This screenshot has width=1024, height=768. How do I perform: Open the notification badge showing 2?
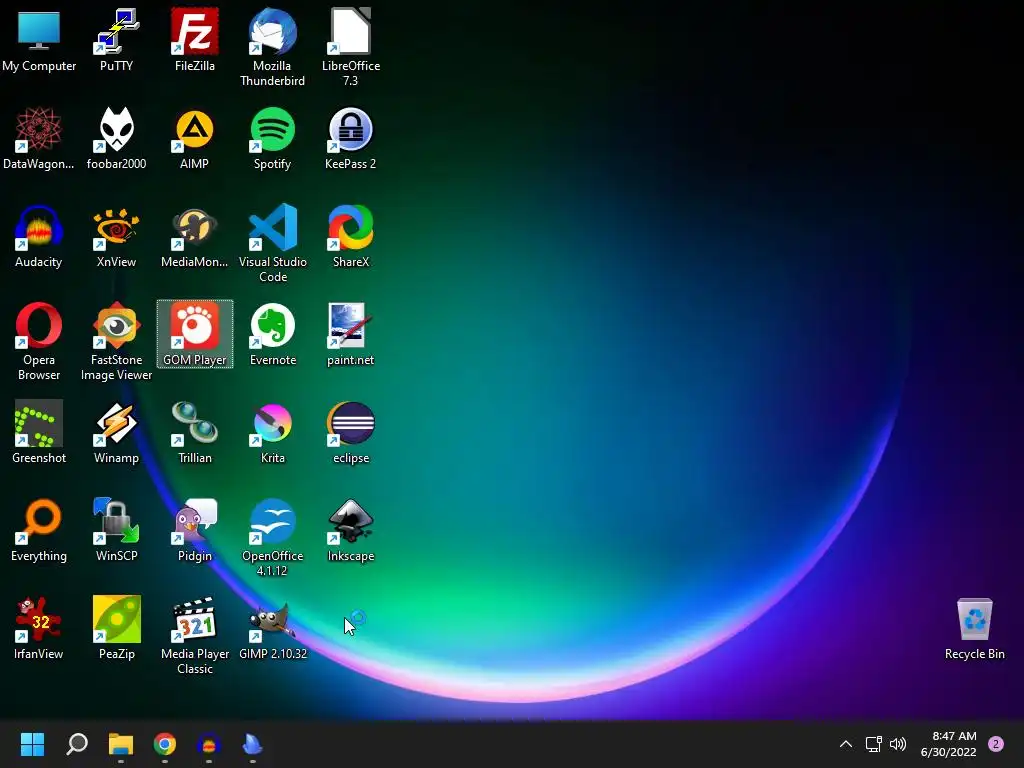(x=996, y=744)
